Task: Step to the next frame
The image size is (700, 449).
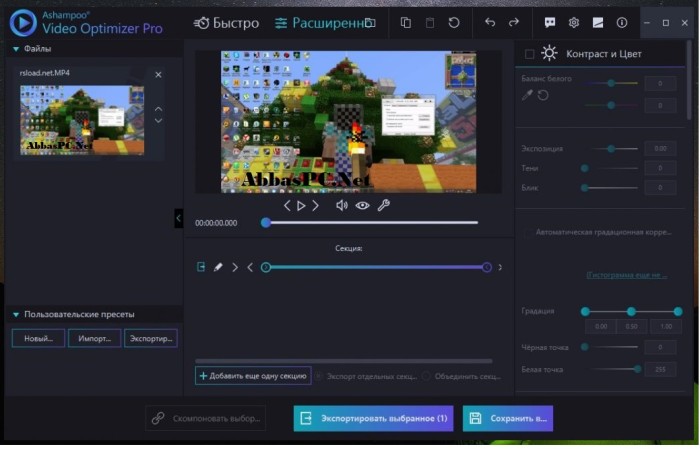Action: (x=316, y=205)
